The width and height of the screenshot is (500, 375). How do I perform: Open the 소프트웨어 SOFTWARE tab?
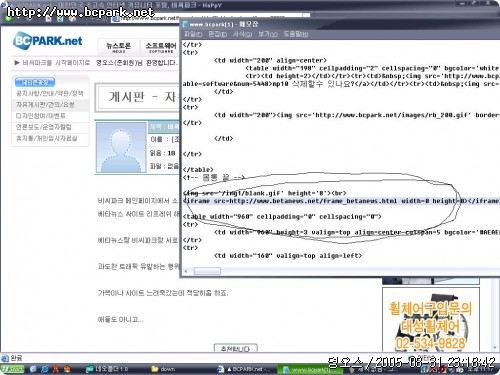161,47
